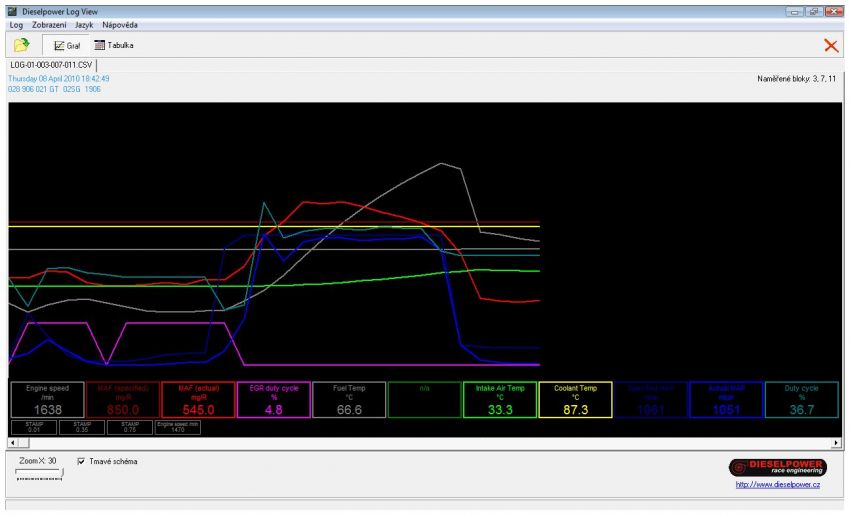Click the horizontal scrollbar right arrow
The width and height of the screenshot is (850, 516).
[836, 442]
